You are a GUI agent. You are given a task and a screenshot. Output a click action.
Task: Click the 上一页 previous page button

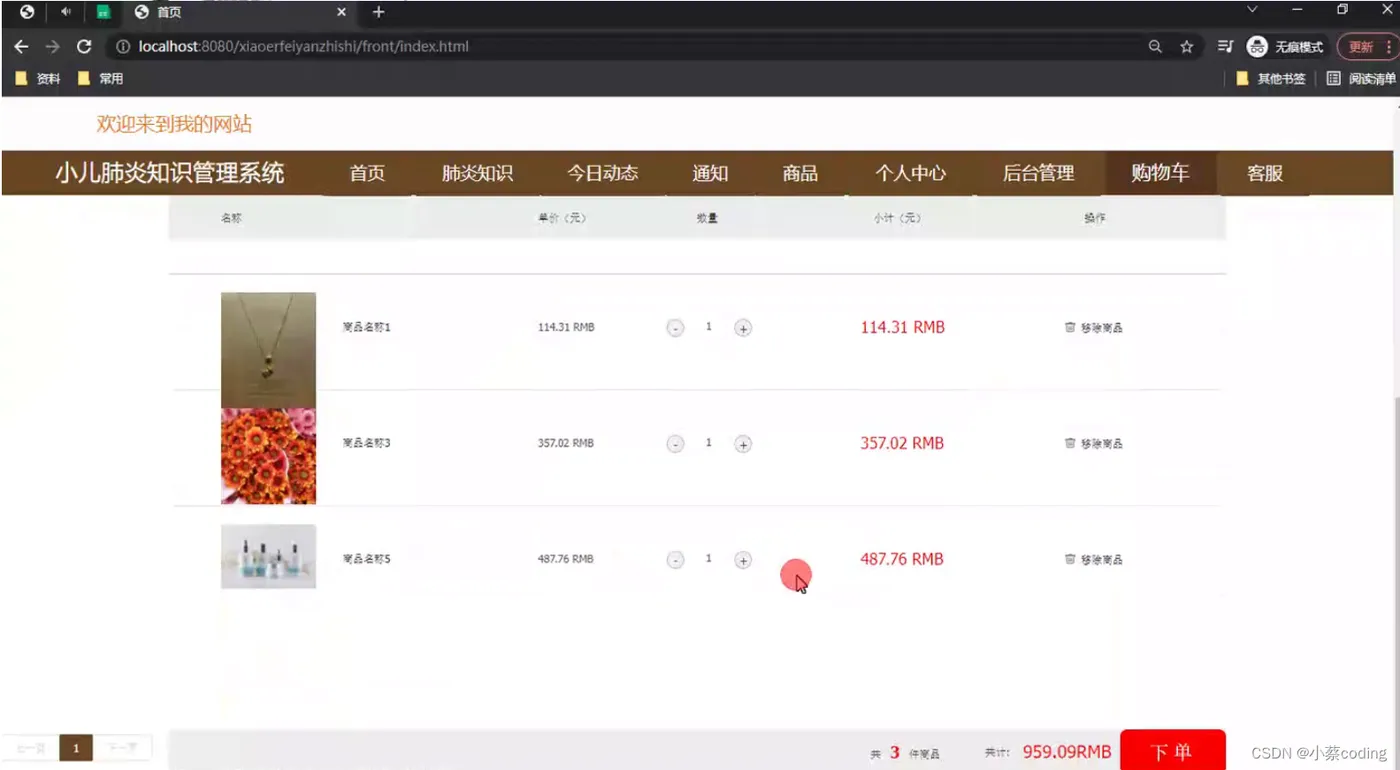[30, 748]
